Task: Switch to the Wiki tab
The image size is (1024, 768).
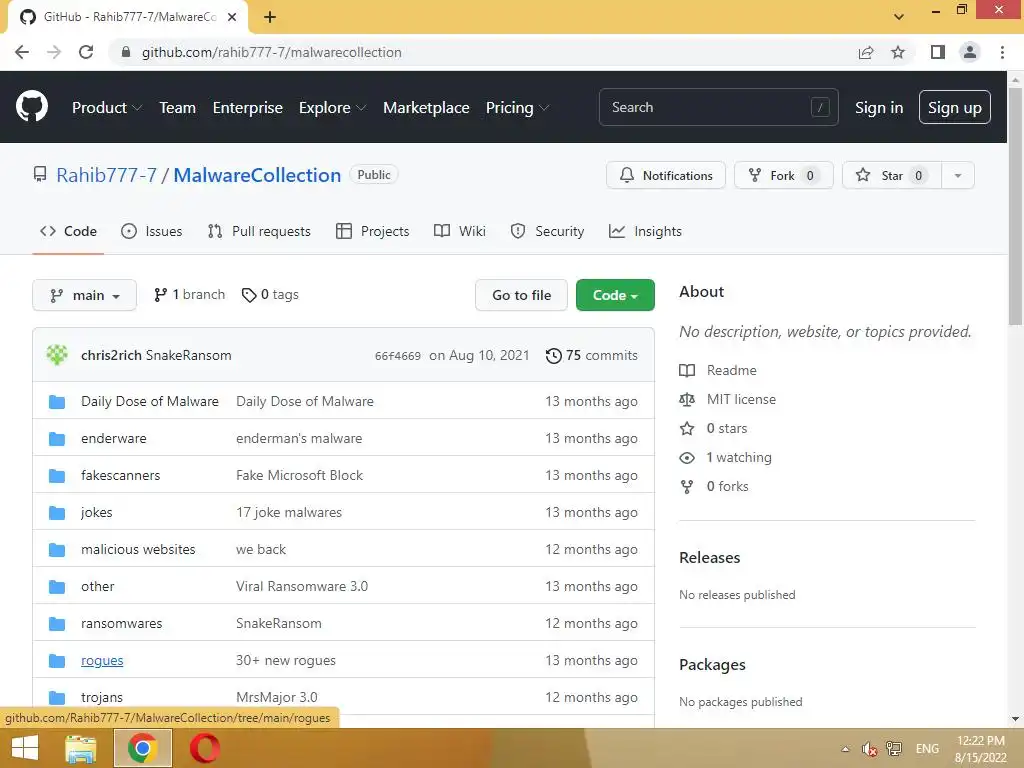Action: coord(460,231)
